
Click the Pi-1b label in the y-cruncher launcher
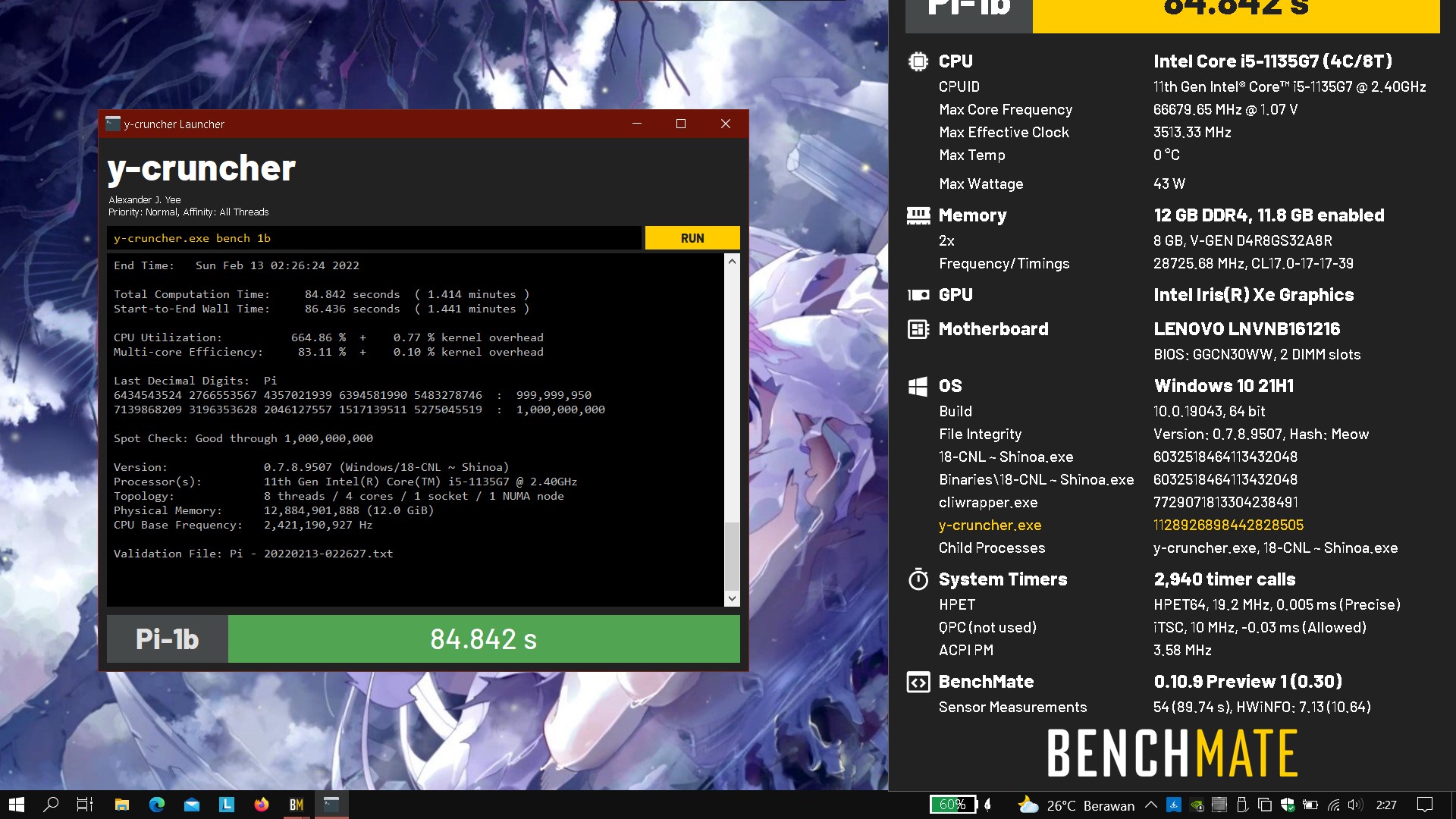[x=167, y=639]
